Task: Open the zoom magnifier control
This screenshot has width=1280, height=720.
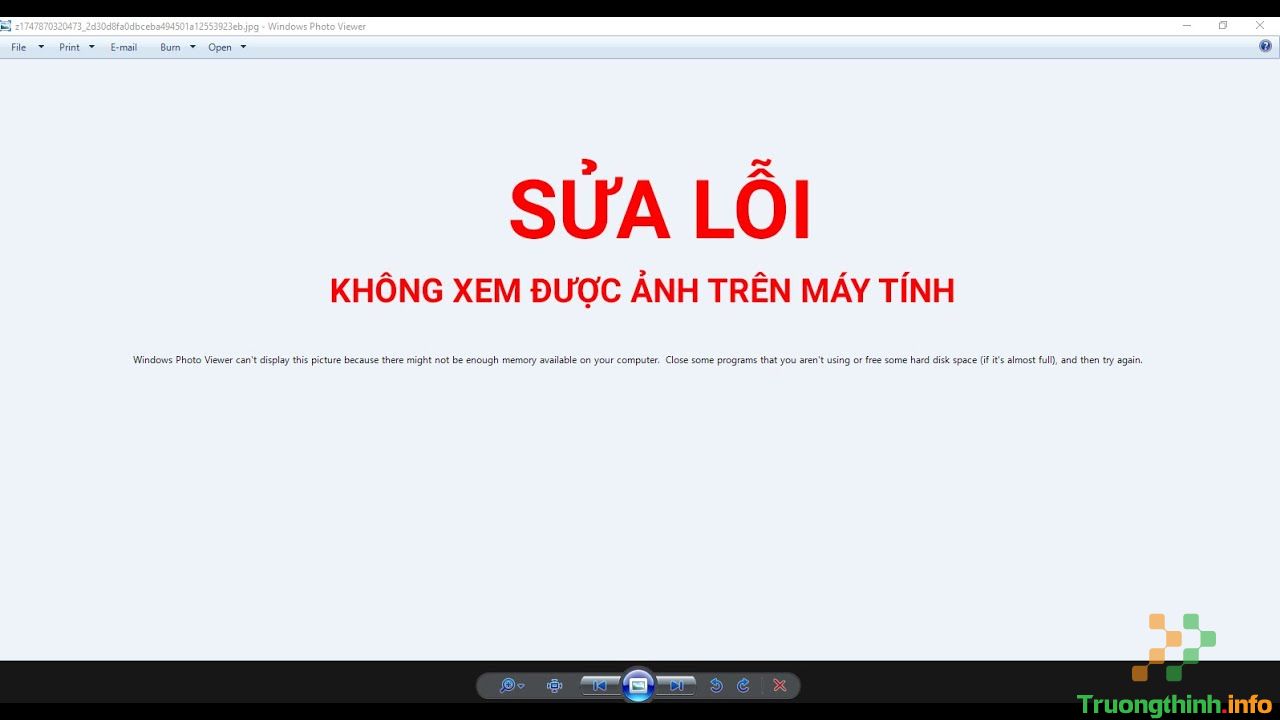Action: click(511, 685)
